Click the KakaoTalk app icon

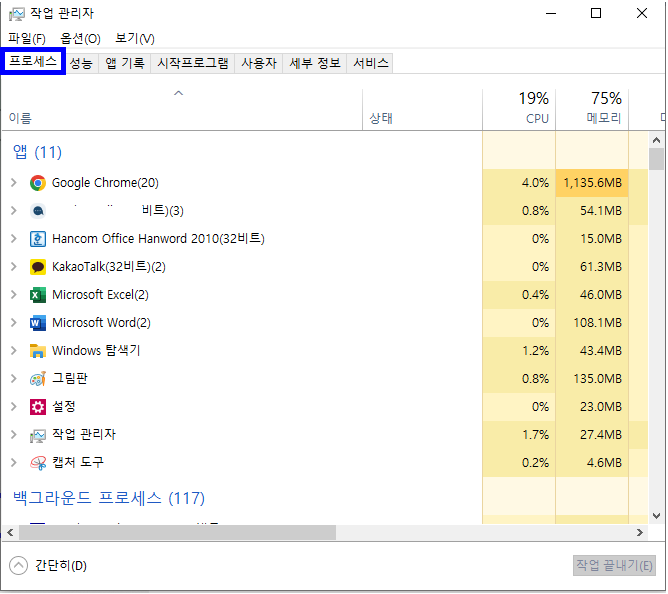click(37, 267)
